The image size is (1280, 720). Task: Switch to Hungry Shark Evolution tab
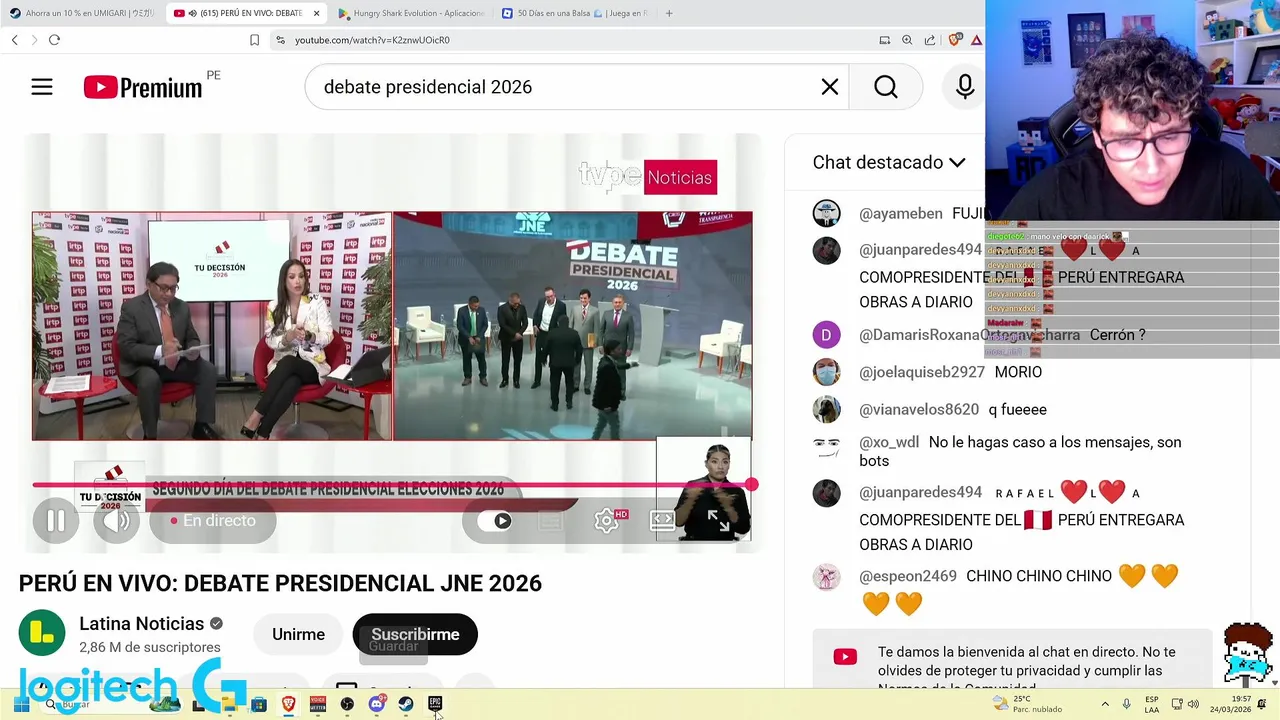pos(410,13)
